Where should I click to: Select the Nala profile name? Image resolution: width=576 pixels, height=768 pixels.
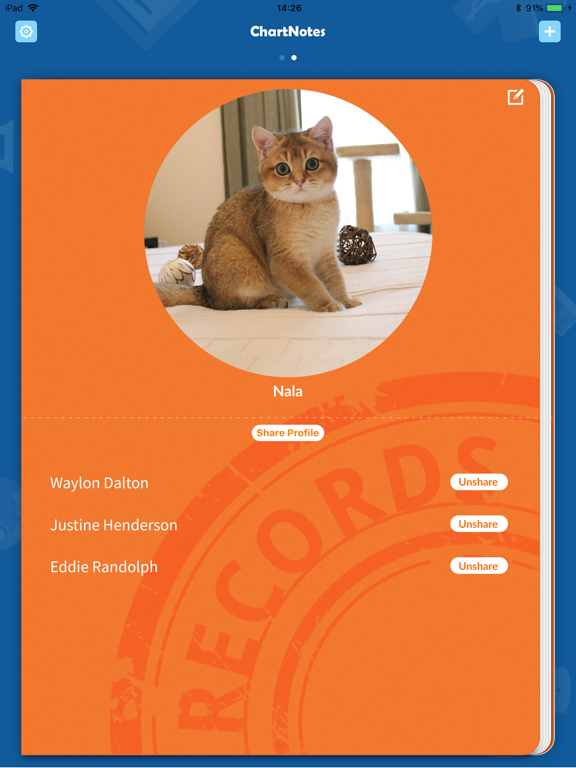point(288,391)
